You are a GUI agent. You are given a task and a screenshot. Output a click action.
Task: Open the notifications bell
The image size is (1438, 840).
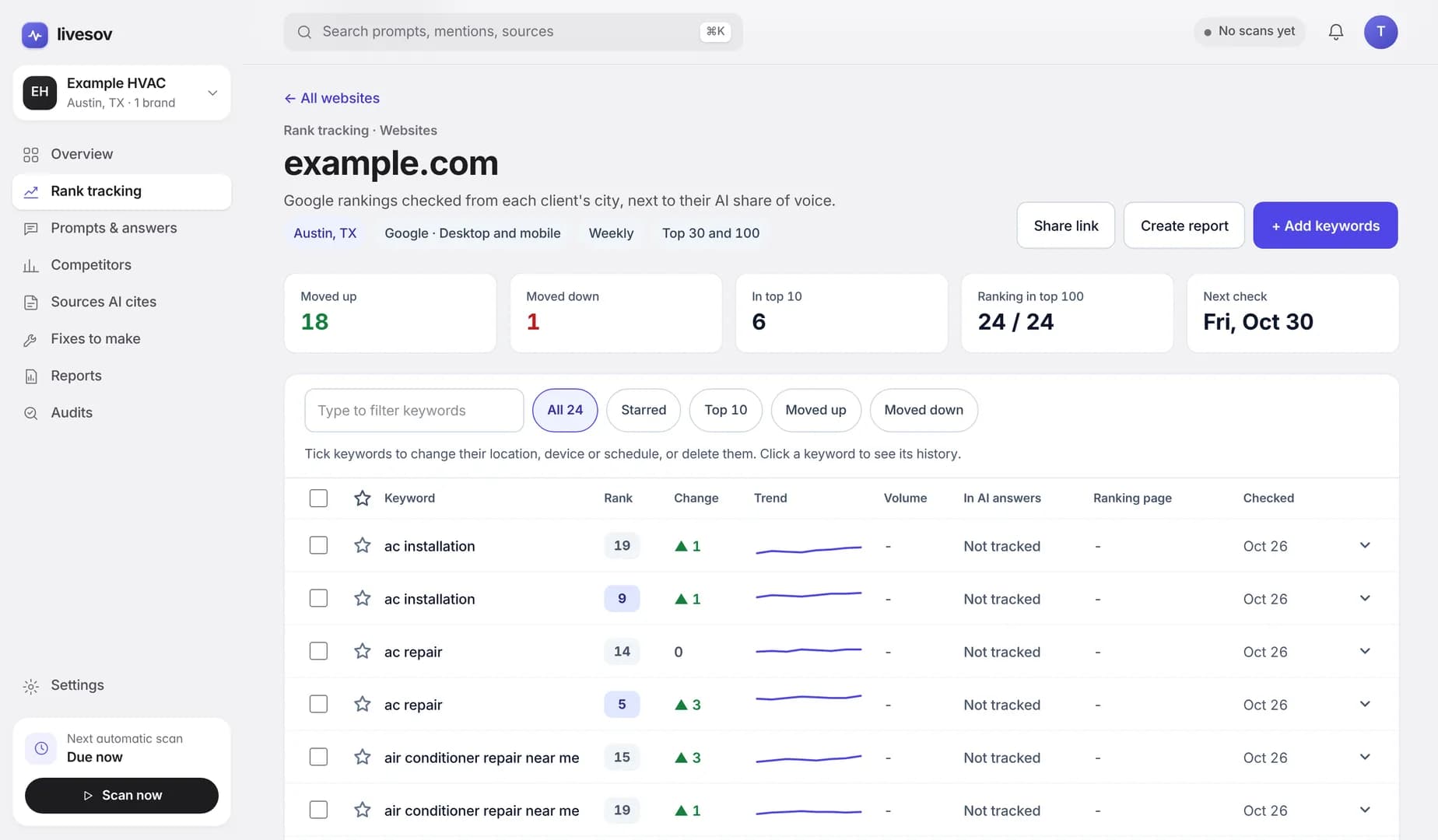click(1336, 32)
